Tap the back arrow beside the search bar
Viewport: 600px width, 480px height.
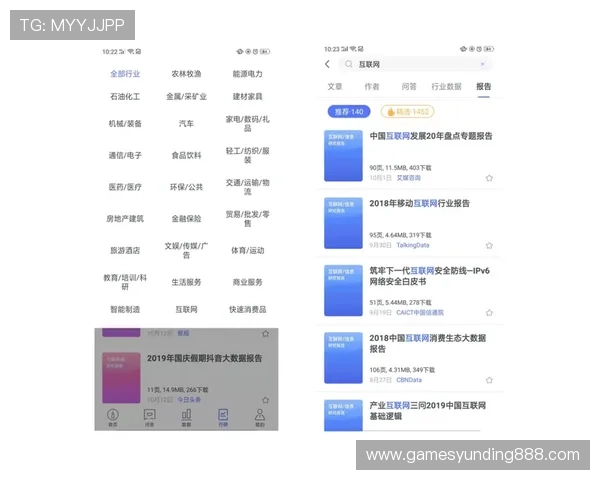(327, 64)
